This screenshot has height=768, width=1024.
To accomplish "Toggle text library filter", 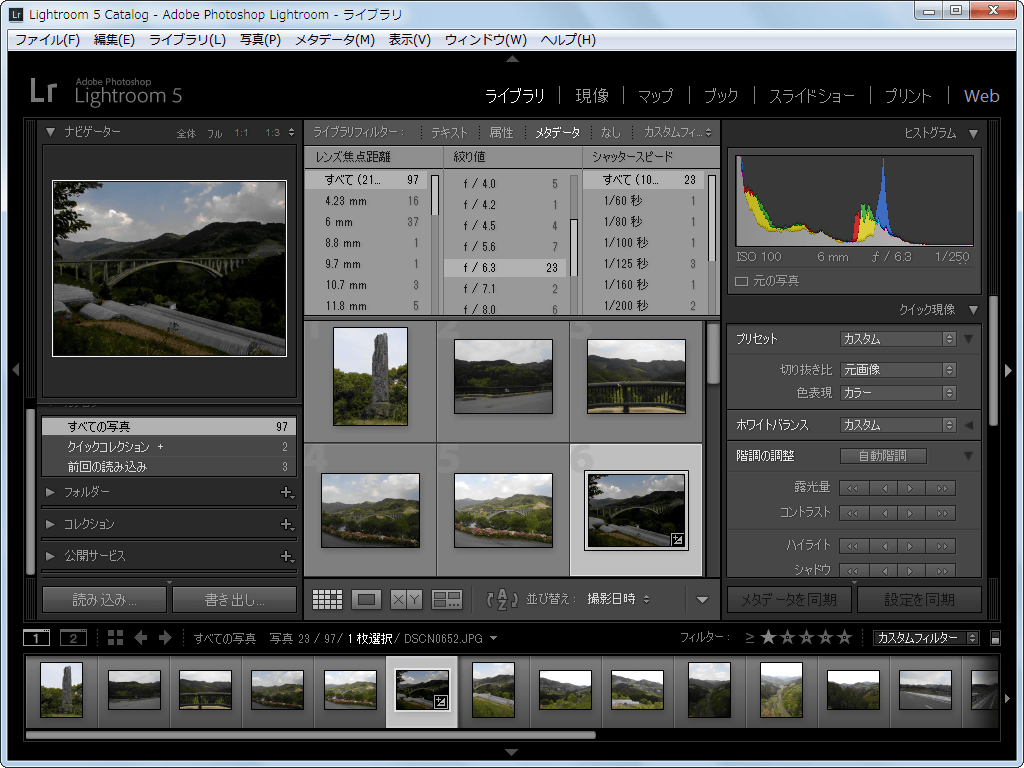I will click(449, 133).
